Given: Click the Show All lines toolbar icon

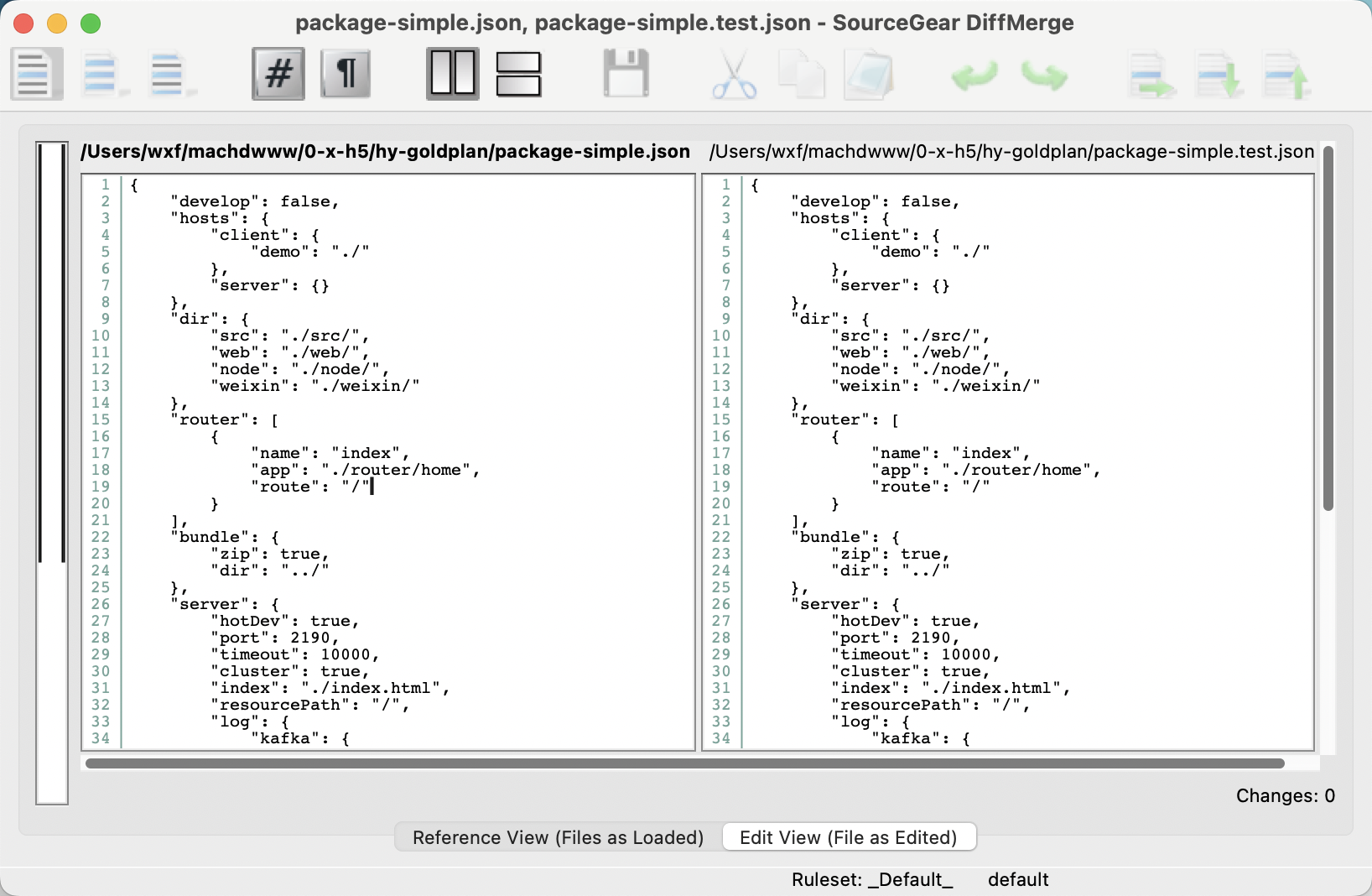Looking at the screenshot, I should (x=36, y=74).
